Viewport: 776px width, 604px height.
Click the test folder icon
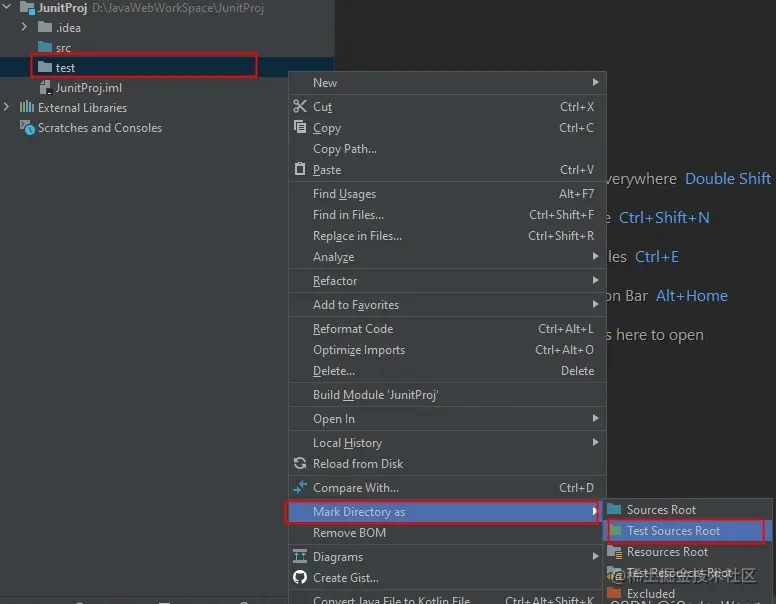click(x=45, y=67)
